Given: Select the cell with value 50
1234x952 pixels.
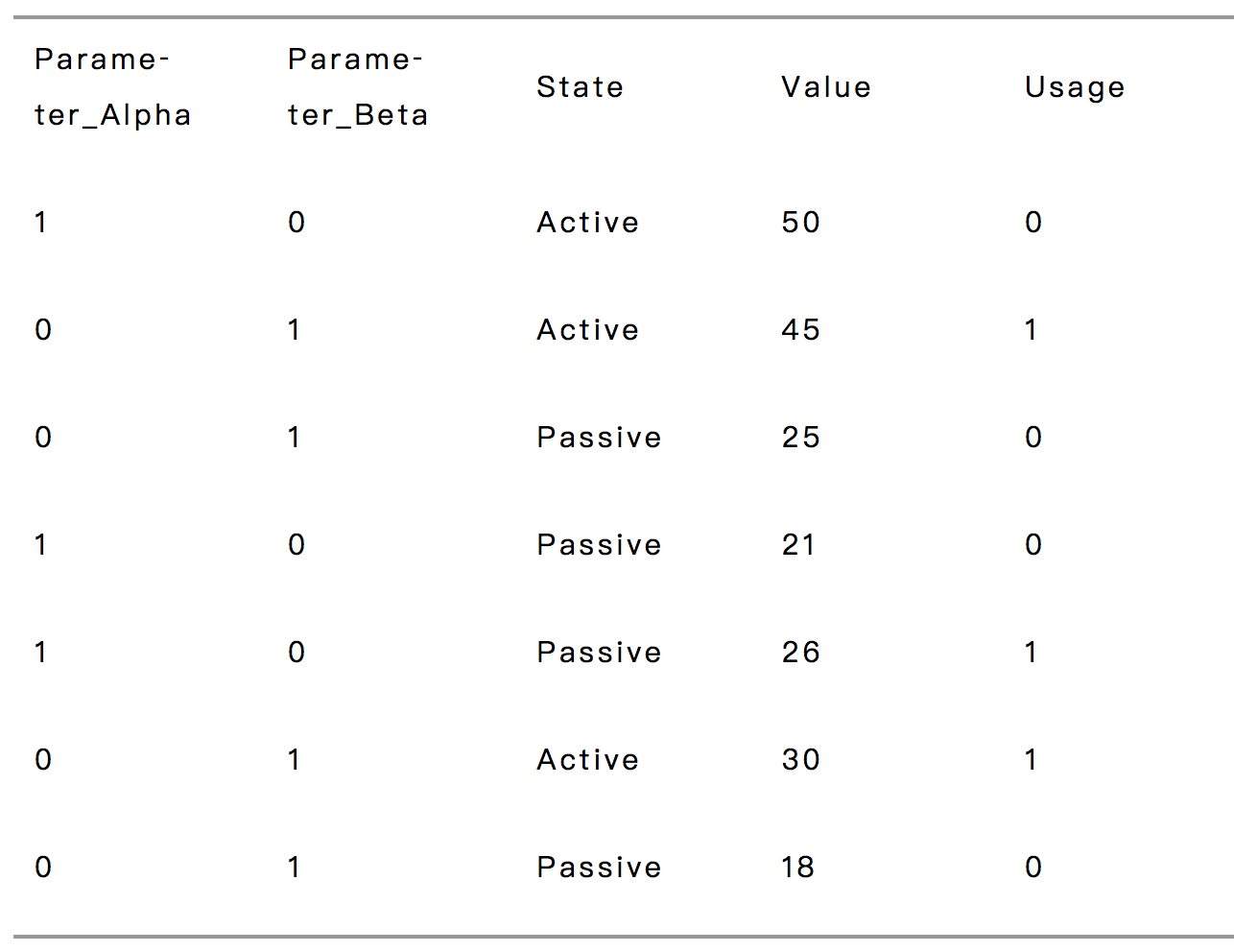Looking at the screenshot, I should pyautogui.click(x=800, y=223).
